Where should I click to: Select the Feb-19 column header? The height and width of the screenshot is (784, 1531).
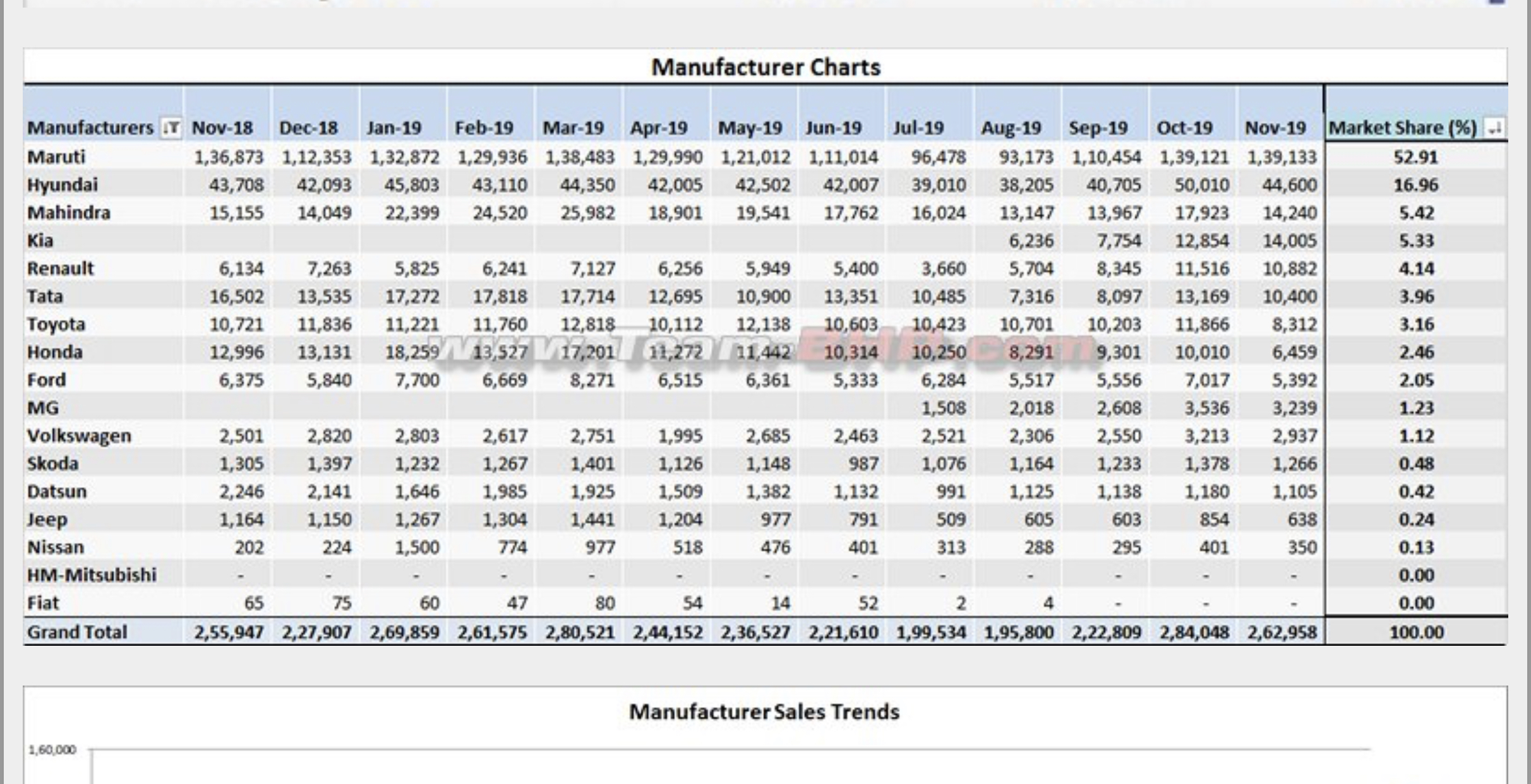click(484, 128)
